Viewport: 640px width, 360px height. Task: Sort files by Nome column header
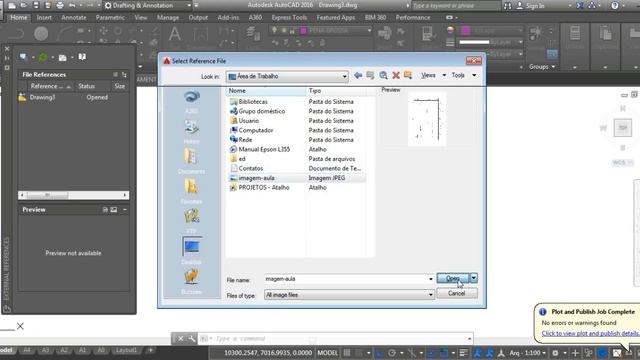[266, 91]
